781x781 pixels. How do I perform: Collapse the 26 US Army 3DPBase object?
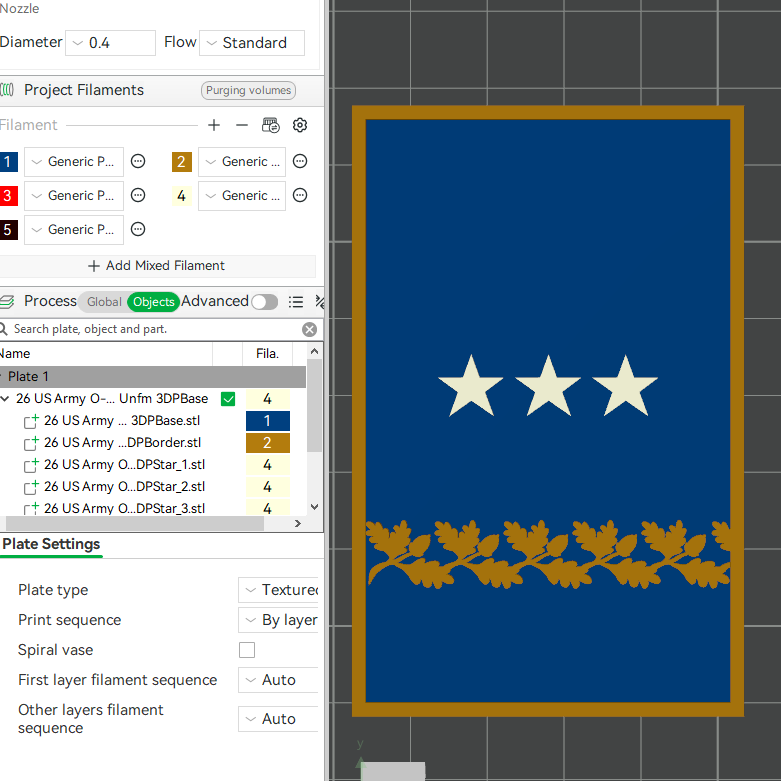coord(5,398)
